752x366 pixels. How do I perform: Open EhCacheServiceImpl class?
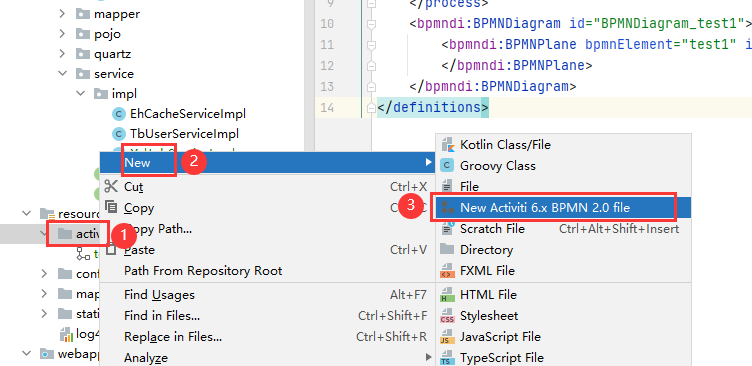click(188, 114)
